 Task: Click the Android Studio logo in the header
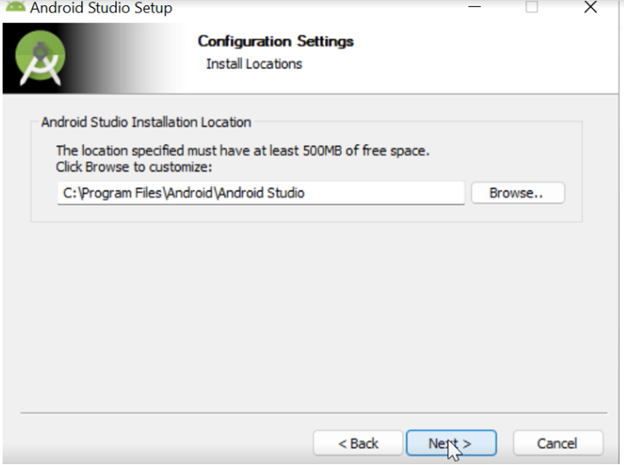[41, 60]
